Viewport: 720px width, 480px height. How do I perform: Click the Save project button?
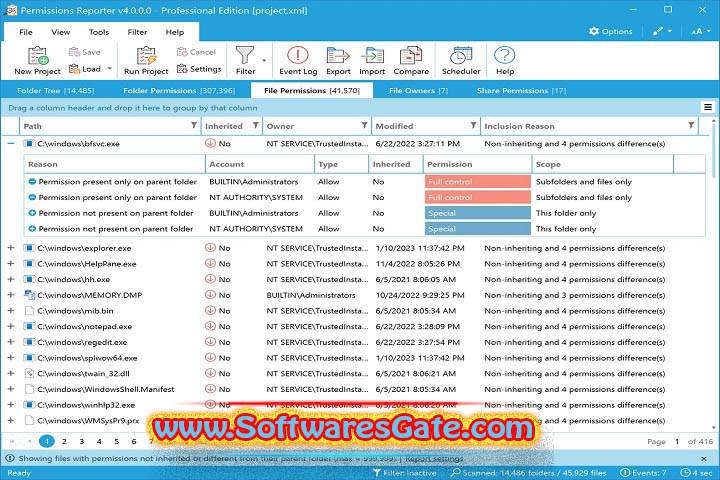coord(84,52)
